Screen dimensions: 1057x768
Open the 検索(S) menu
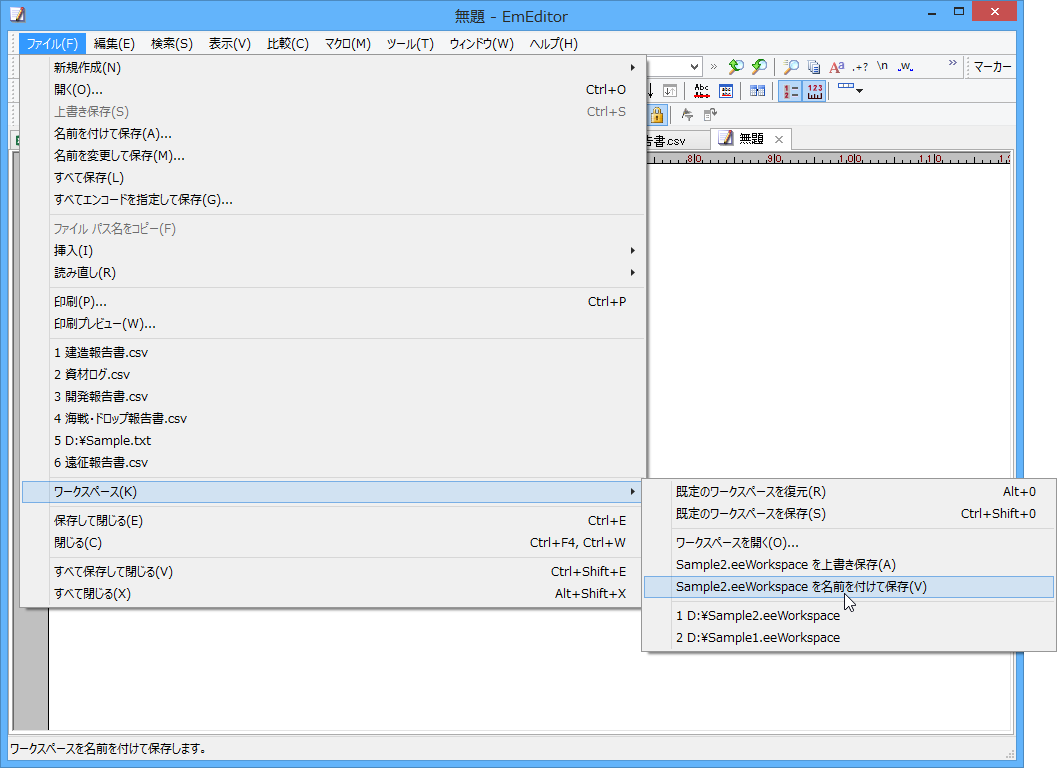(171, 44)
